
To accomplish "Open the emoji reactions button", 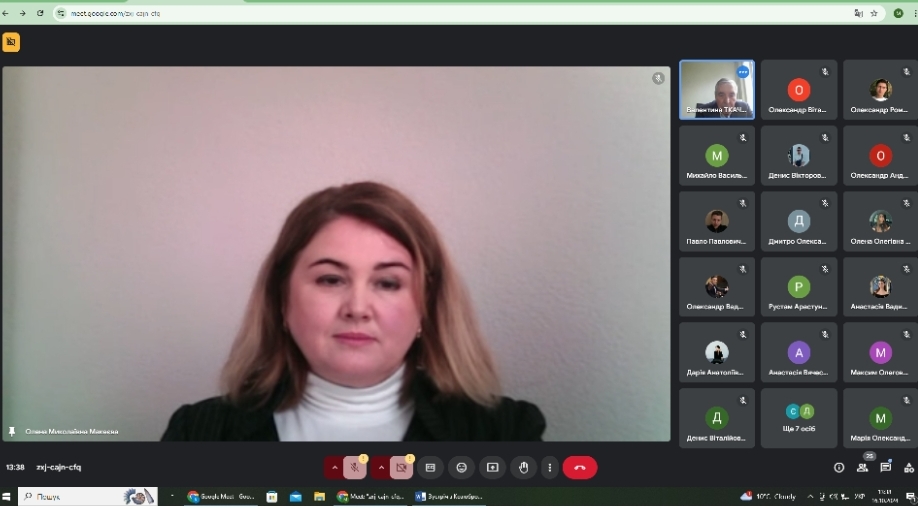I will coord(461,467).
